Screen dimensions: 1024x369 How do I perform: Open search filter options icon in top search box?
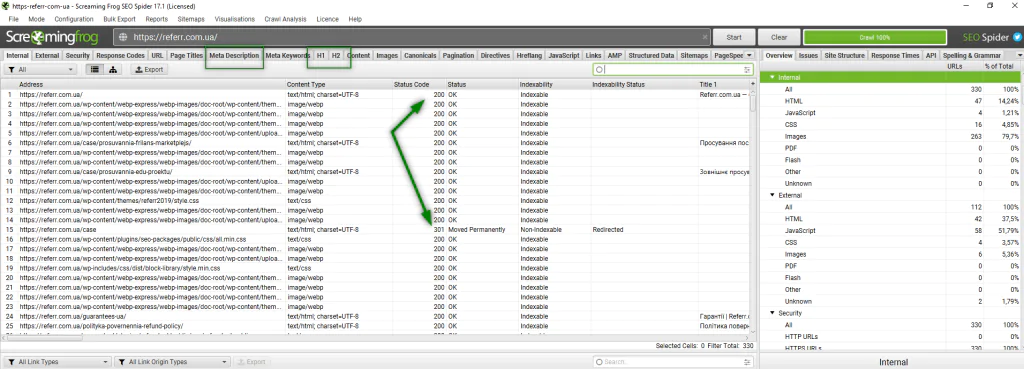747,69
